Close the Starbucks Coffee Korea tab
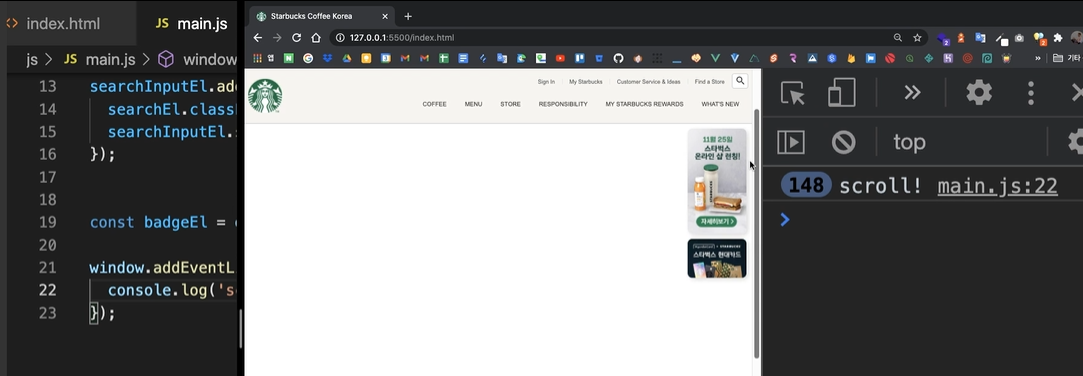This screenshot has width=1083, height=376. [x=385, y=16]
